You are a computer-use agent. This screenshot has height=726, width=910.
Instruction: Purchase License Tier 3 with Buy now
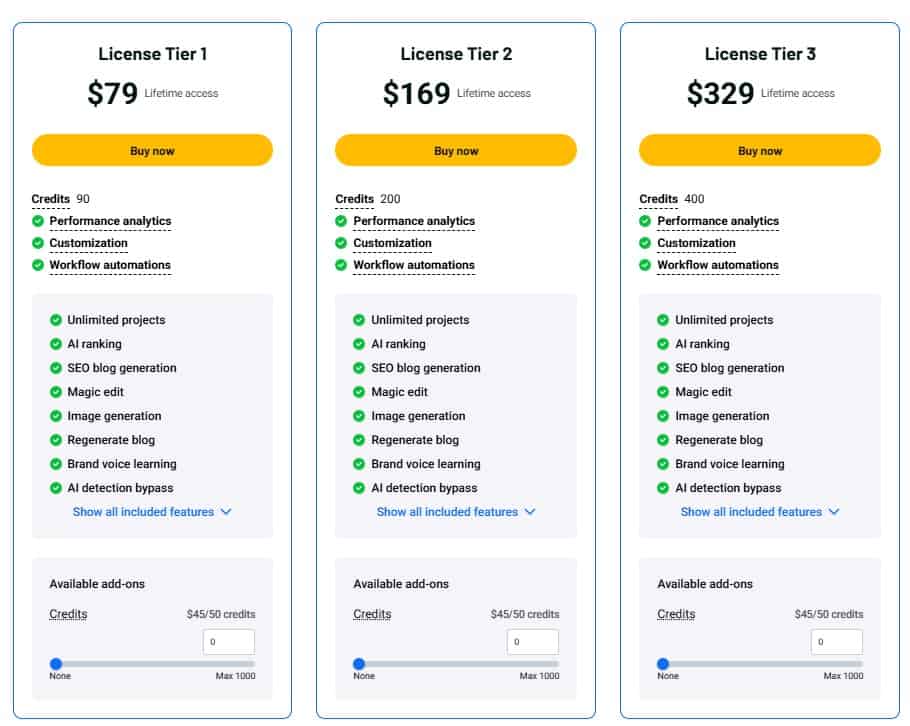760,151
